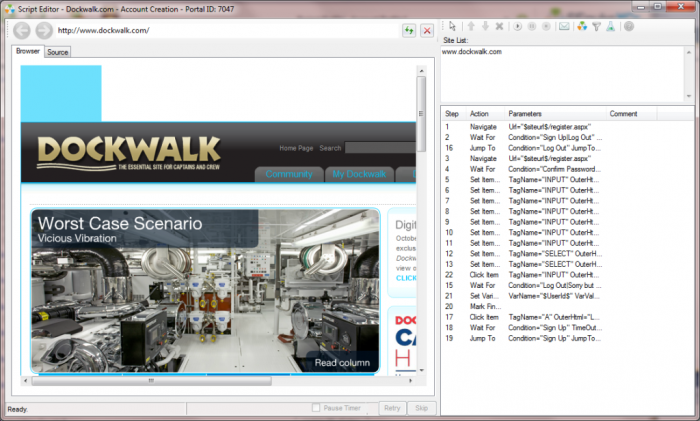
Task: Click the Dockwalk logo
Action: coord(129,153)
